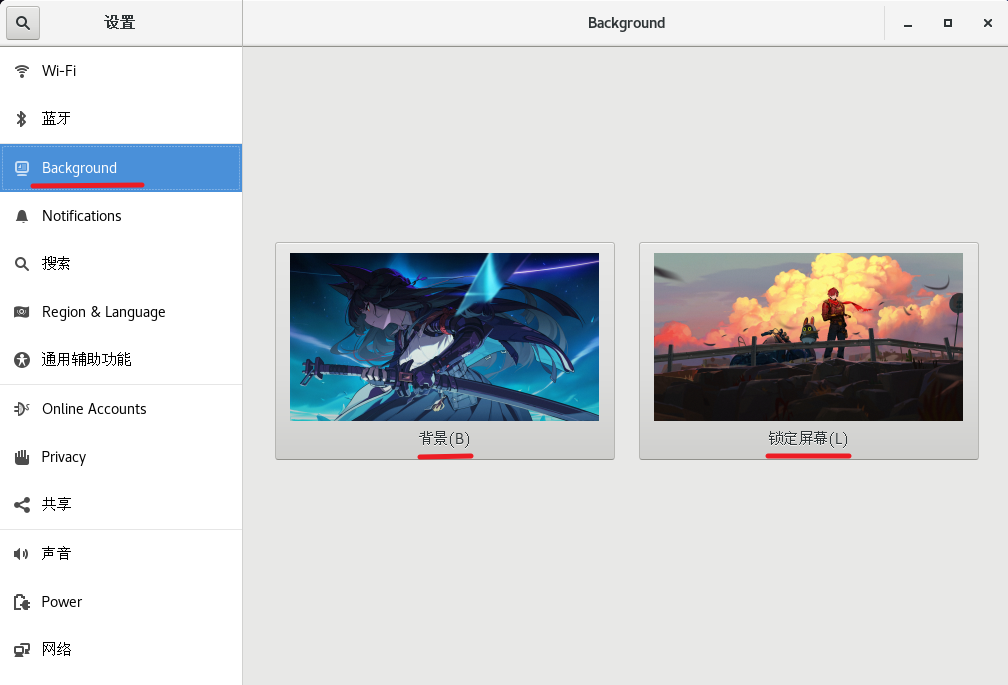1008x685 pixels.
Task: Click the 锁定屏幕(L) label
Action: pos(808,439)
